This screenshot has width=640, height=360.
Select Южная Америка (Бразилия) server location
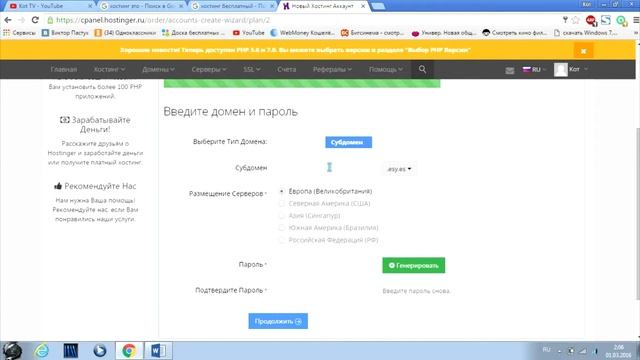click(x=282, y=228)
